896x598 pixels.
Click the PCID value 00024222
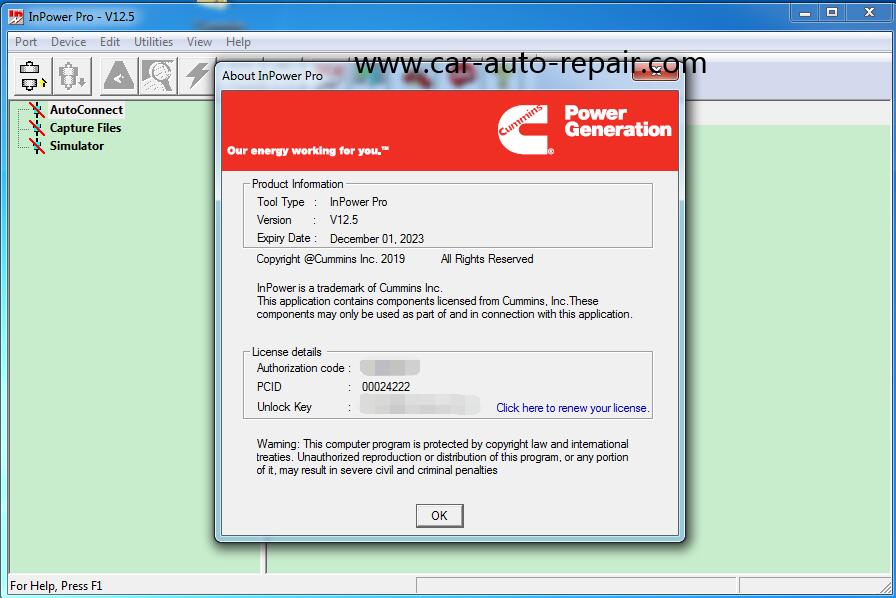coord(386,387)
